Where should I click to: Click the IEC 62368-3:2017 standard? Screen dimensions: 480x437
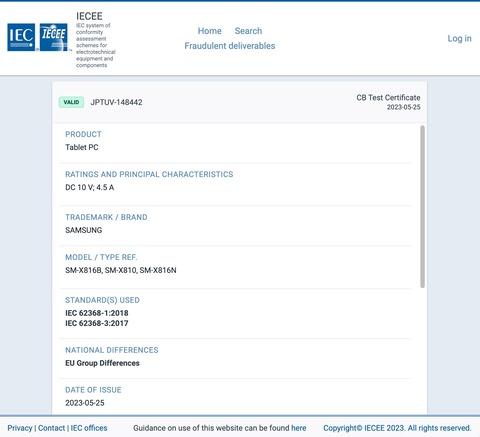point(97,323)
